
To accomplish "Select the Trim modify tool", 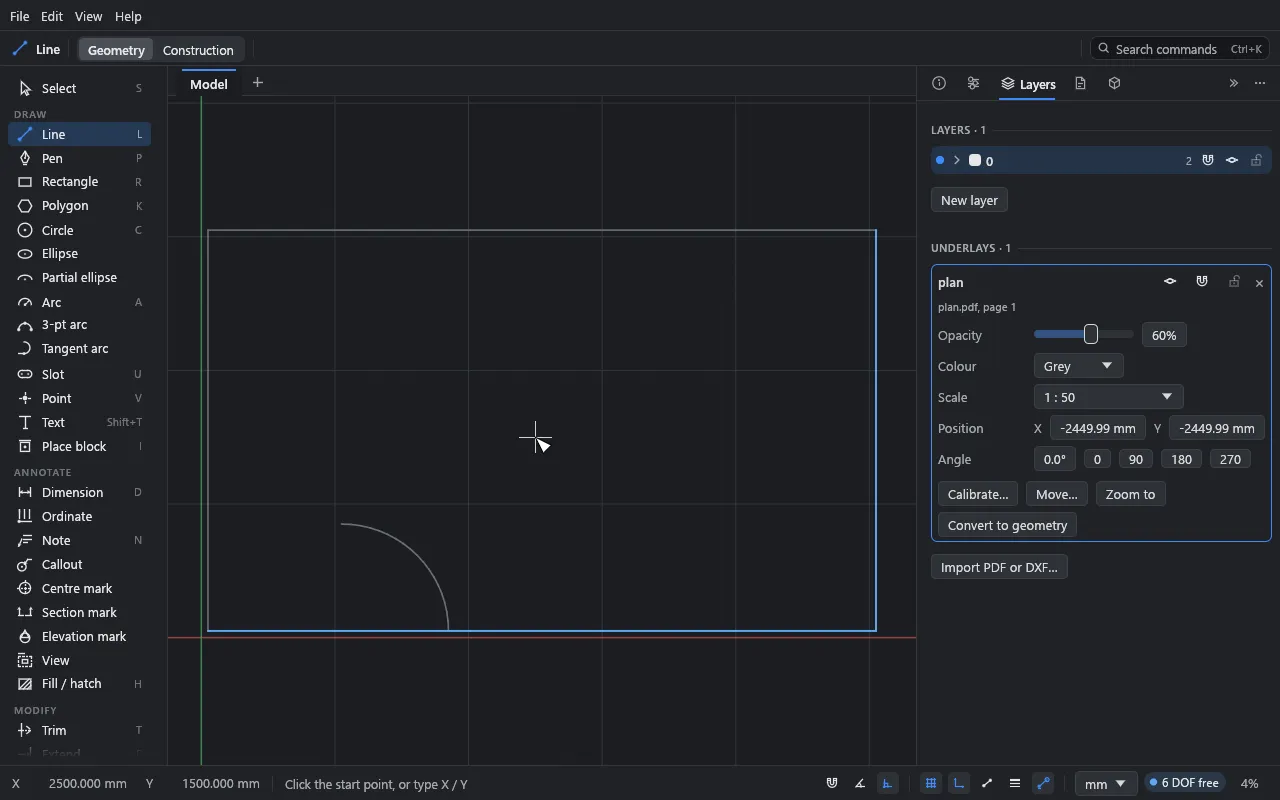I will coord(80,730).
